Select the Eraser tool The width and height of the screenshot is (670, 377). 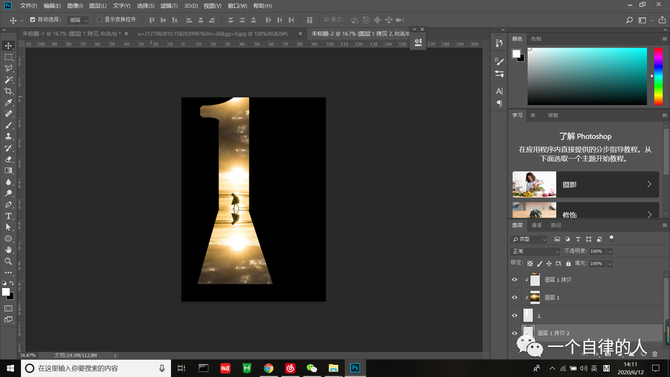pyautogui.click(x=8, y=159)
